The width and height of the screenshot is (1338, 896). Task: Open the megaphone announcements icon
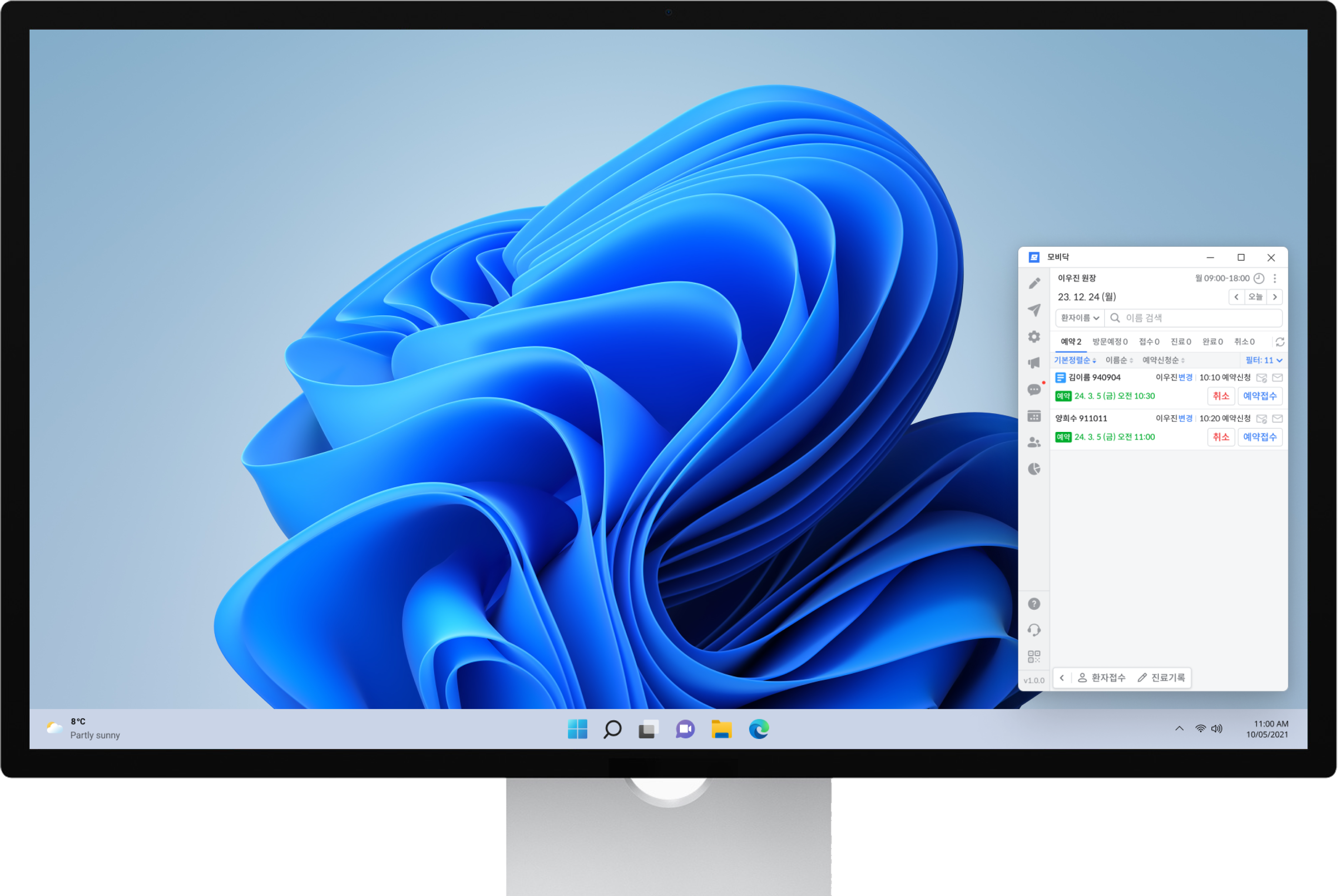(1034, 363)
